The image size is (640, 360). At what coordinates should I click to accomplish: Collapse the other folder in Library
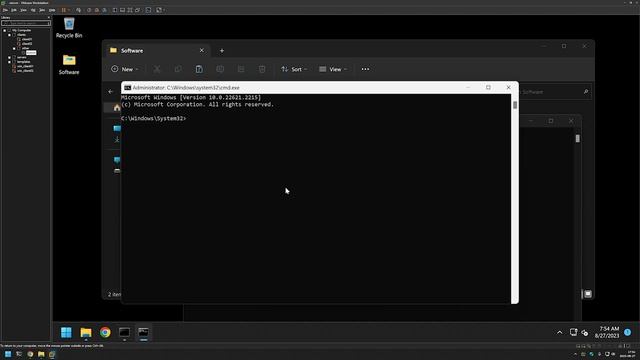tap(14, 49)
